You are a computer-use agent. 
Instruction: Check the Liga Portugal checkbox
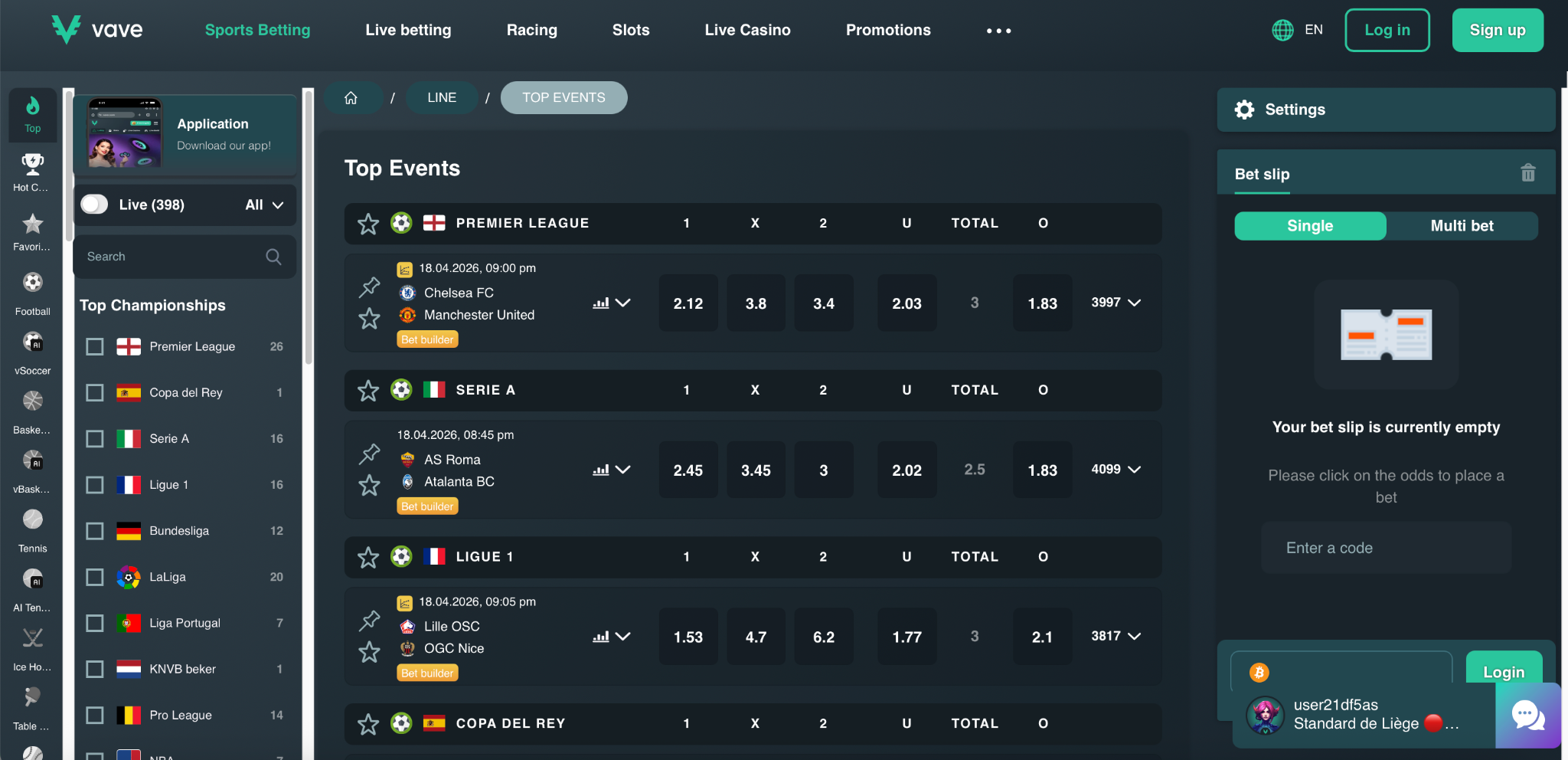click(95, 624)
